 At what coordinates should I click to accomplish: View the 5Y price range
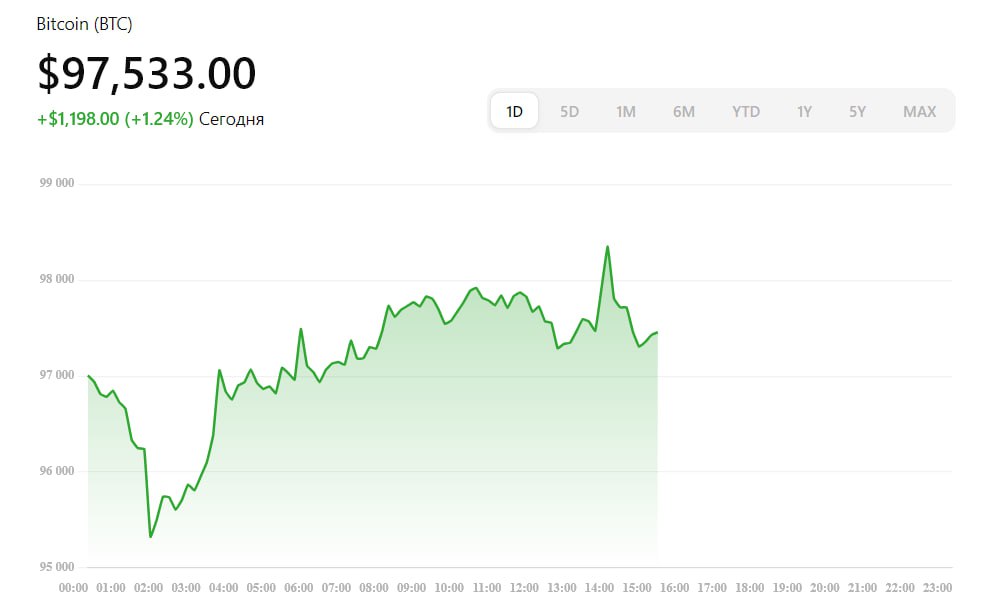[x=857, y=111]
